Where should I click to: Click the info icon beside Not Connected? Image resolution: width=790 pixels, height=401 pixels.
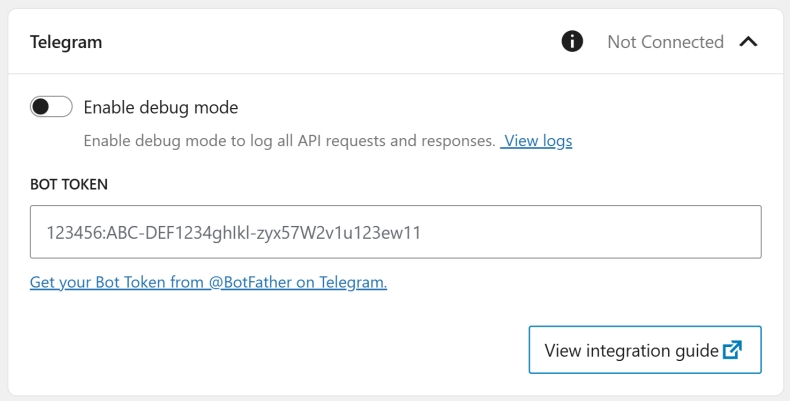(573, 42)
